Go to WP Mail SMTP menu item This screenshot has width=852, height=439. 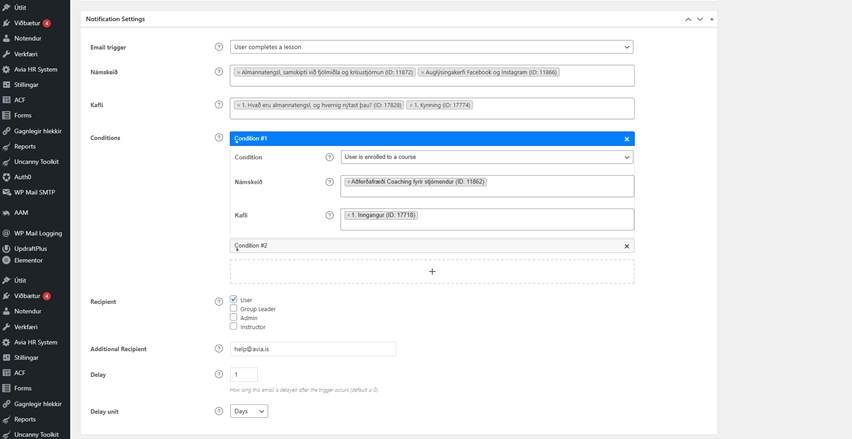coord(36,191)
